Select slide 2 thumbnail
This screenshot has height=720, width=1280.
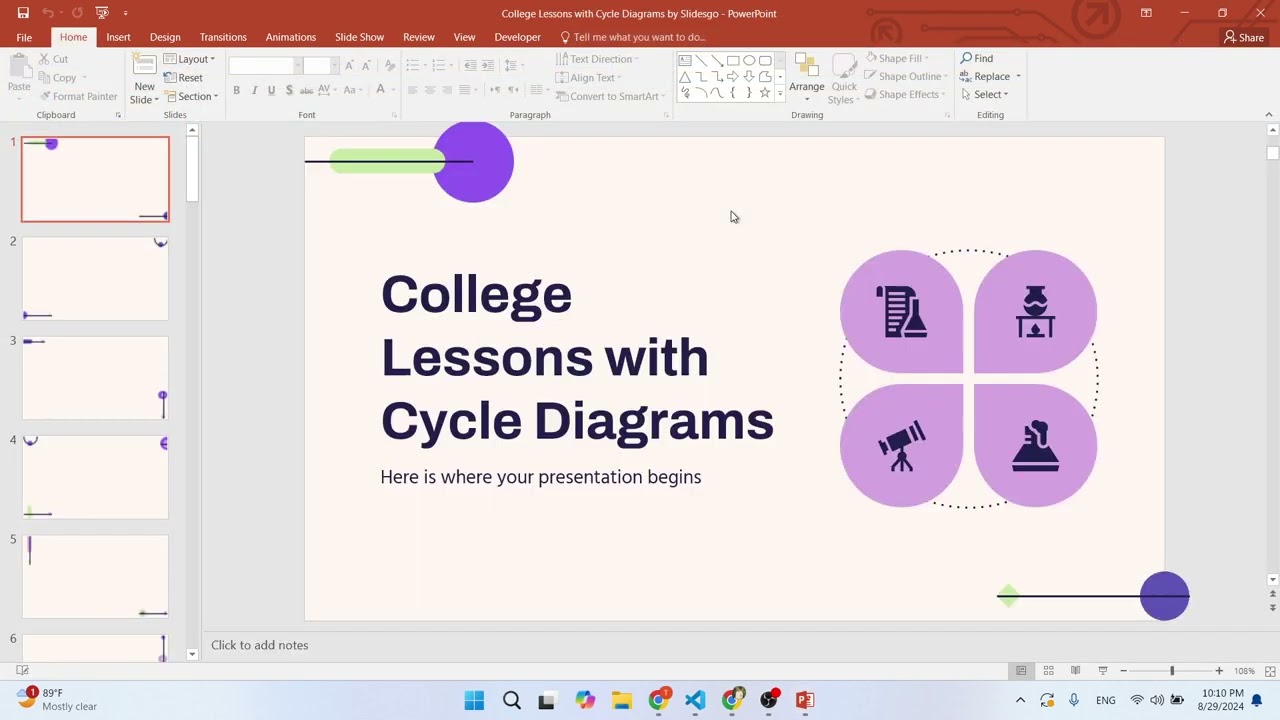tap(95, 278)
